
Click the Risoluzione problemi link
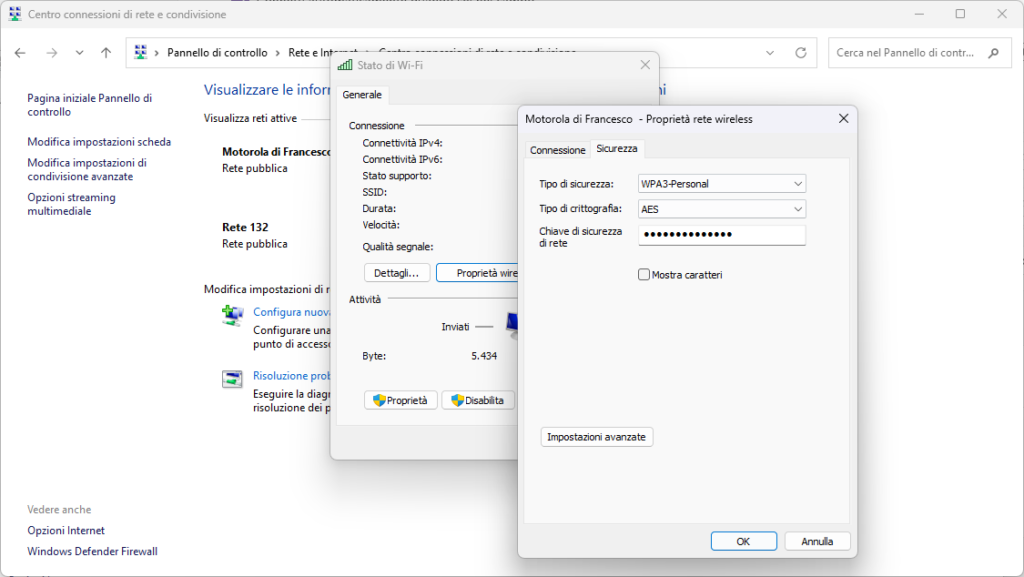(x=291, y=376)
